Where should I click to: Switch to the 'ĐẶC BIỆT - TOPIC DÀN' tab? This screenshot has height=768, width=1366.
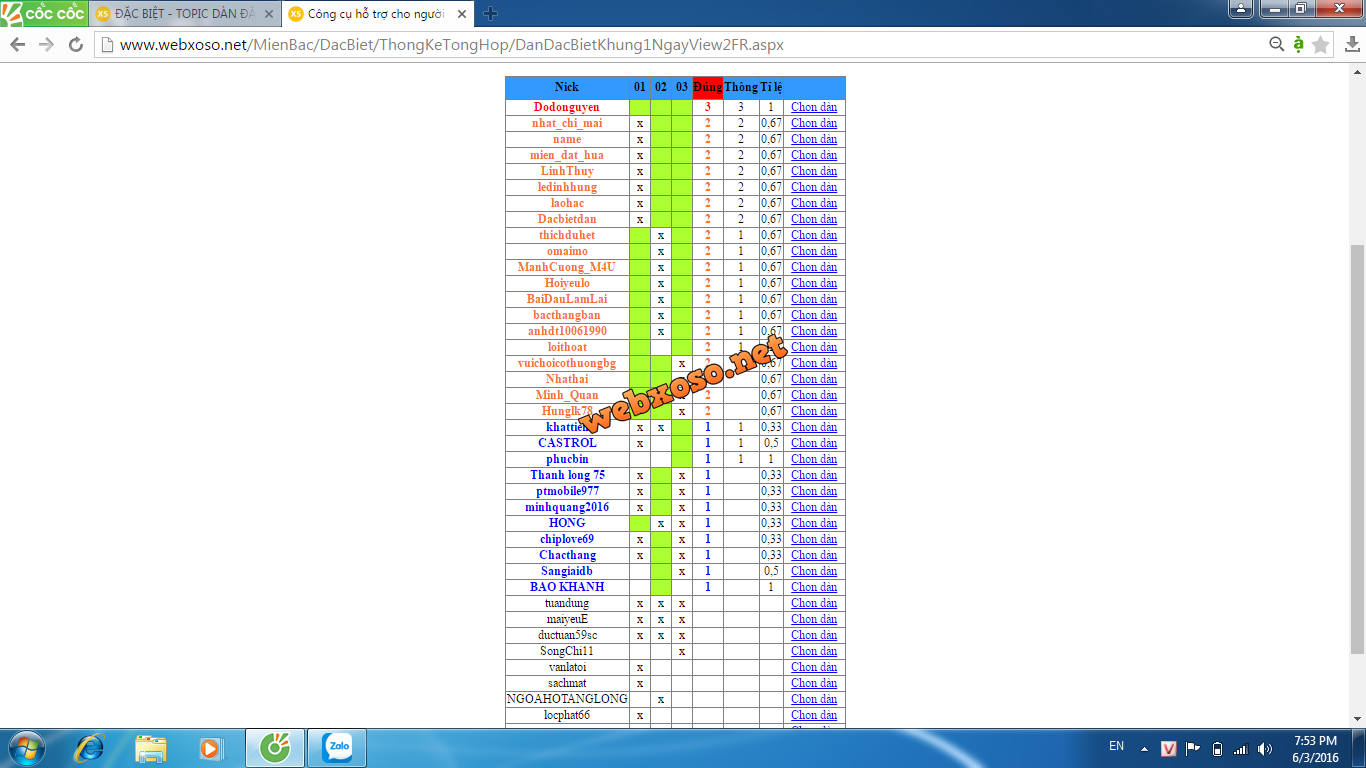coord(184,14)
